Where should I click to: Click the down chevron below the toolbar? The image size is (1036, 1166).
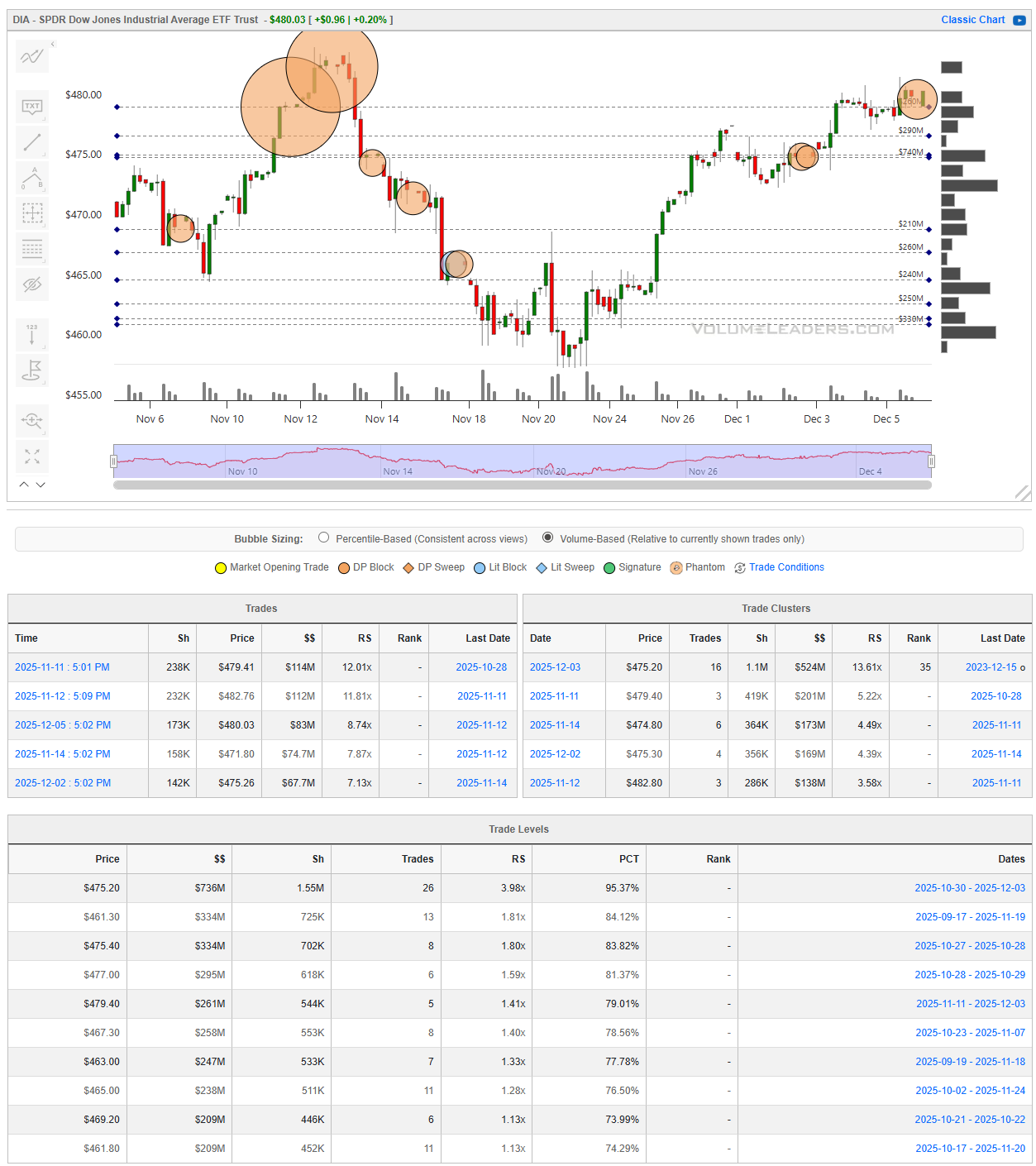[41, 485]
